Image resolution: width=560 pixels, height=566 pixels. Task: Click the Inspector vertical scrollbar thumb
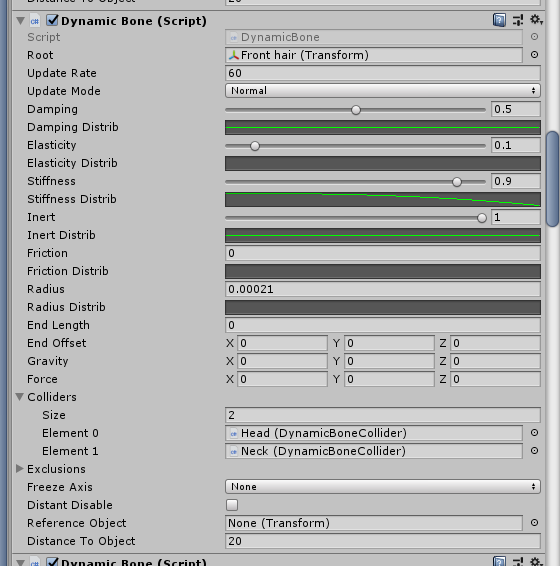(x=553, y=179)
